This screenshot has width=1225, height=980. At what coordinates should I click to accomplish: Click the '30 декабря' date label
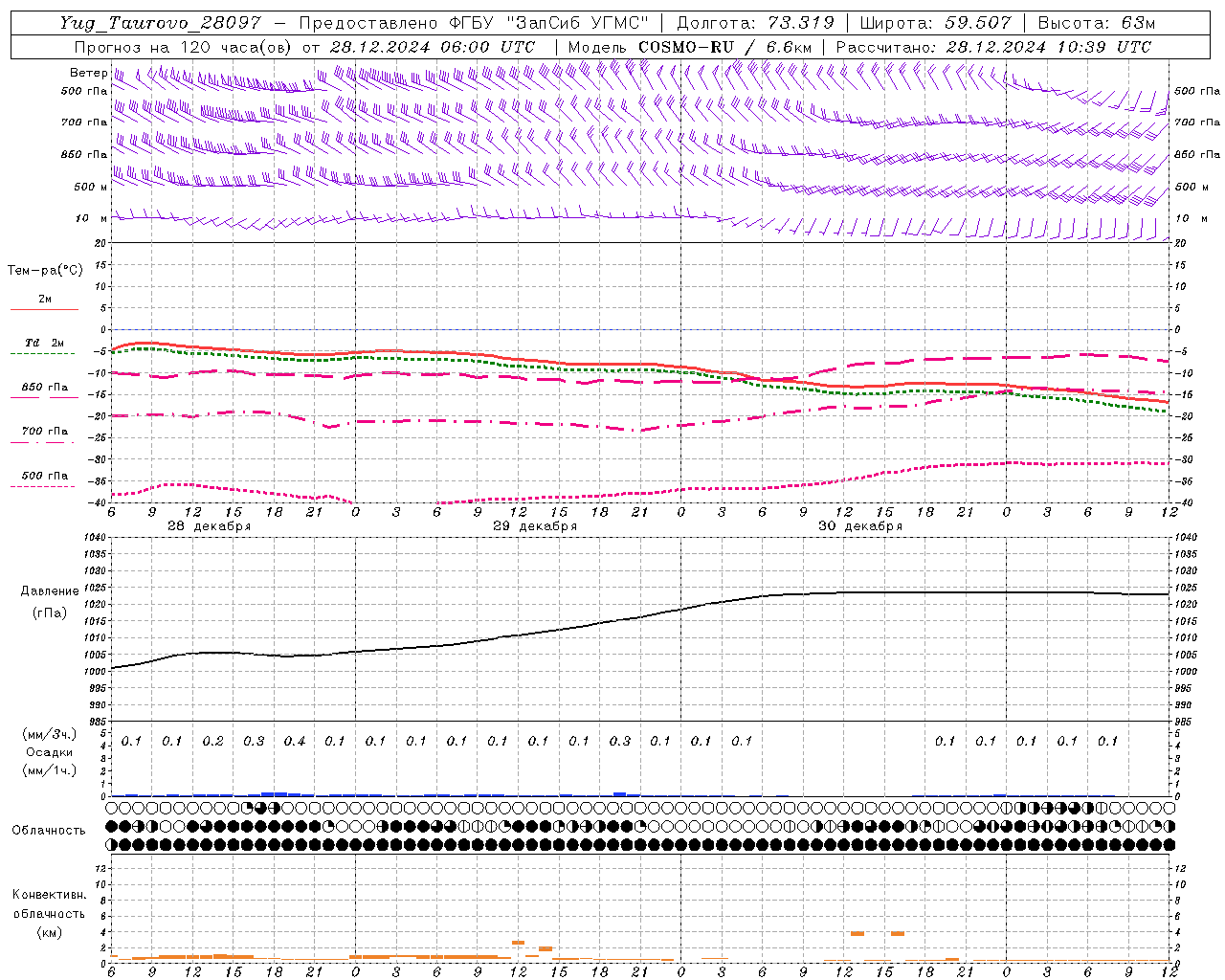[x=860, y=526]
